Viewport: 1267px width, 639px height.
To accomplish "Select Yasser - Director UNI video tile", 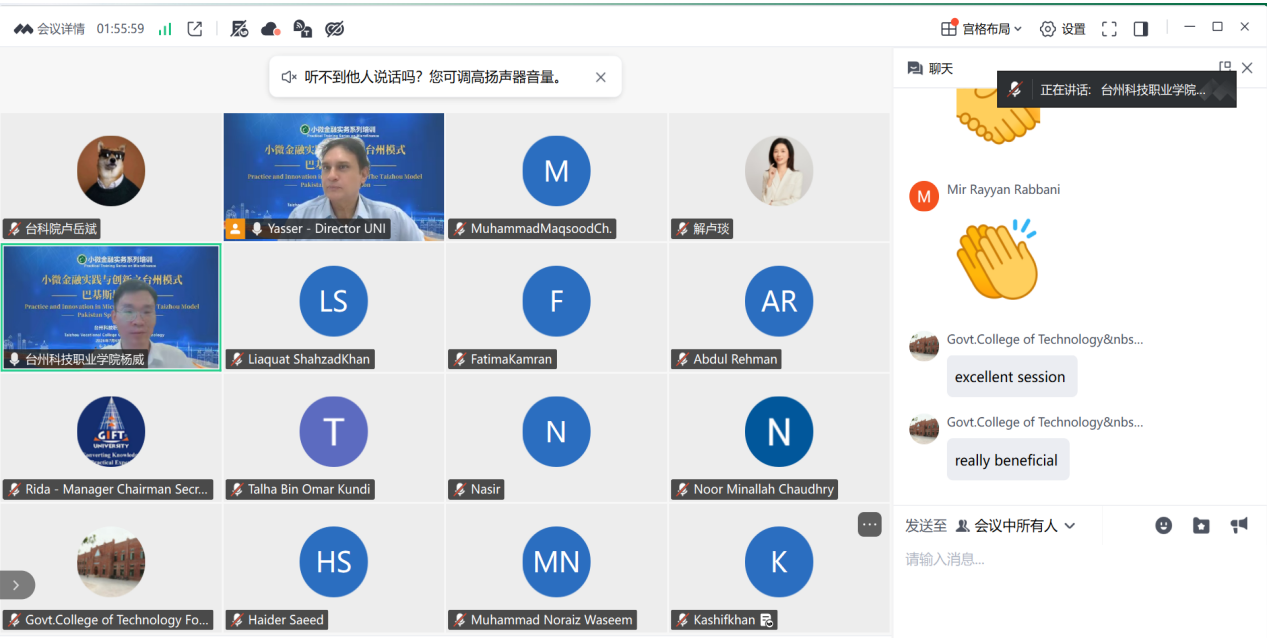I will (334, 177).
